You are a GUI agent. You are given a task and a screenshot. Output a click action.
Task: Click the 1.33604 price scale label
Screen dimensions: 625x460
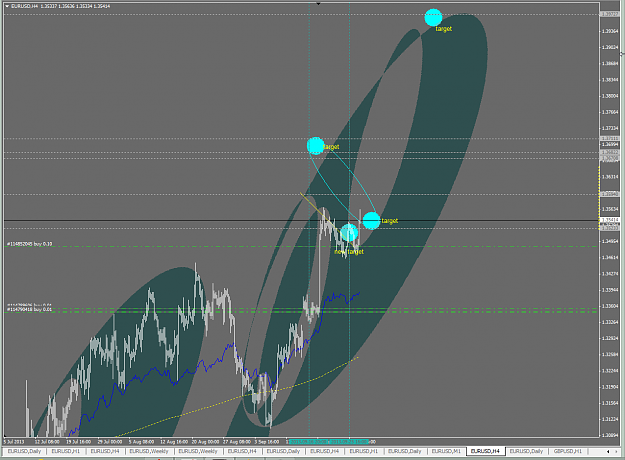(x=610, y=306)
